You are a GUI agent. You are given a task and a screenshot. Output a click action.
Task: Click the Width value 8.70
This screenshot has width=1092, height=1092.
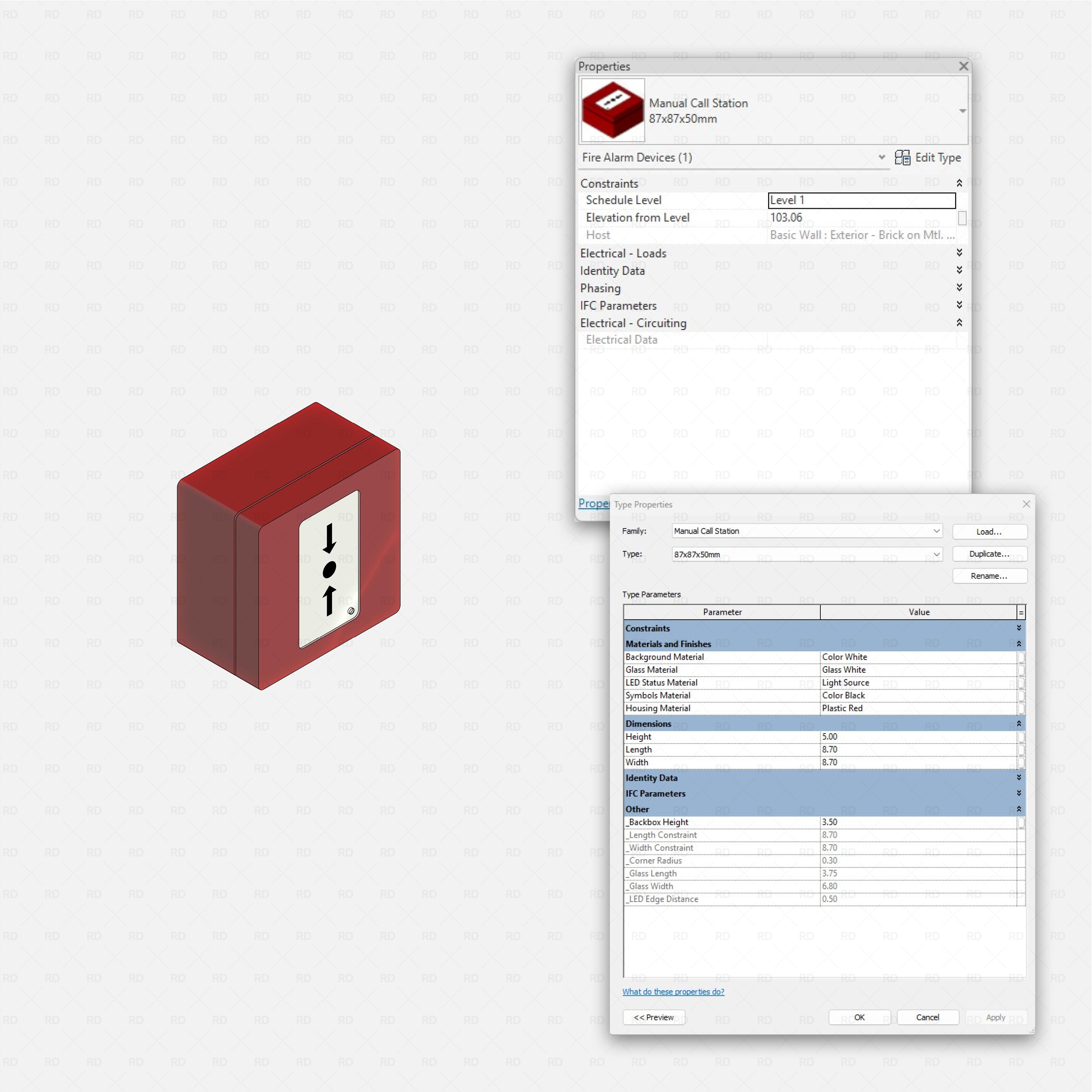pyautogui.click(x=919, y=762)
